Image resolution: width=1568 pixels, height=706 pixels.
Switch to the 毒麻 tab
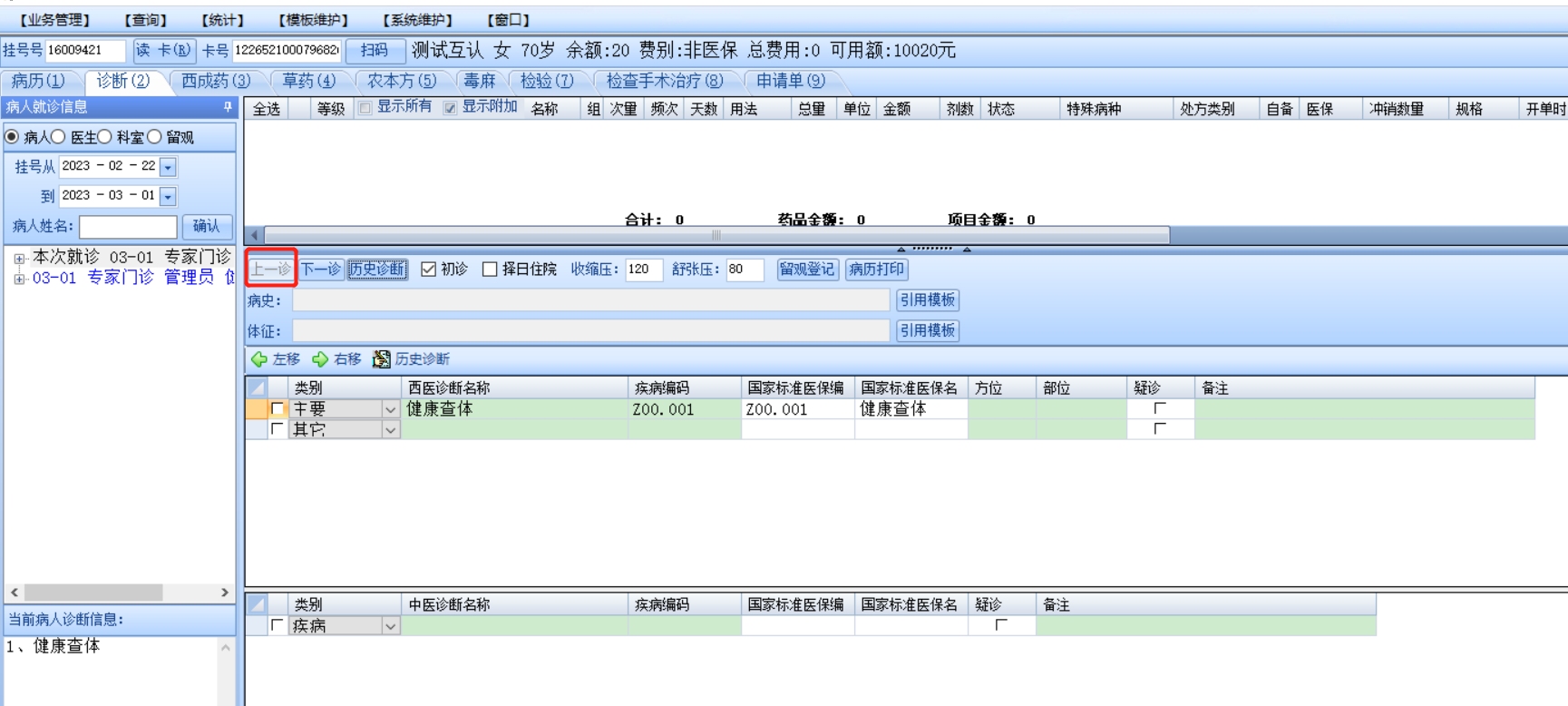point(480,82)
